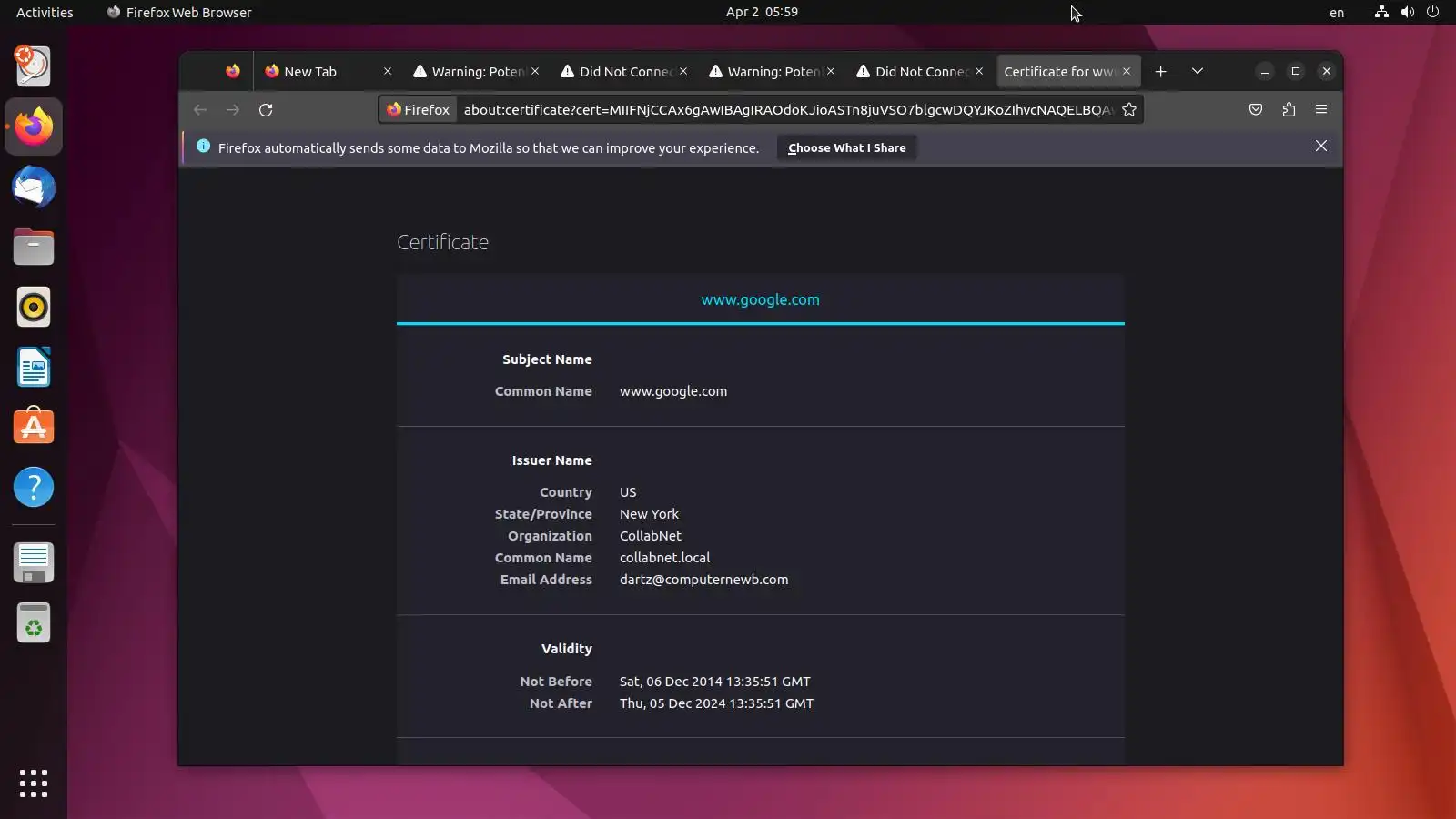Click the Not After date value
This screenshot has height=819, width=1456.
point(717,703)
